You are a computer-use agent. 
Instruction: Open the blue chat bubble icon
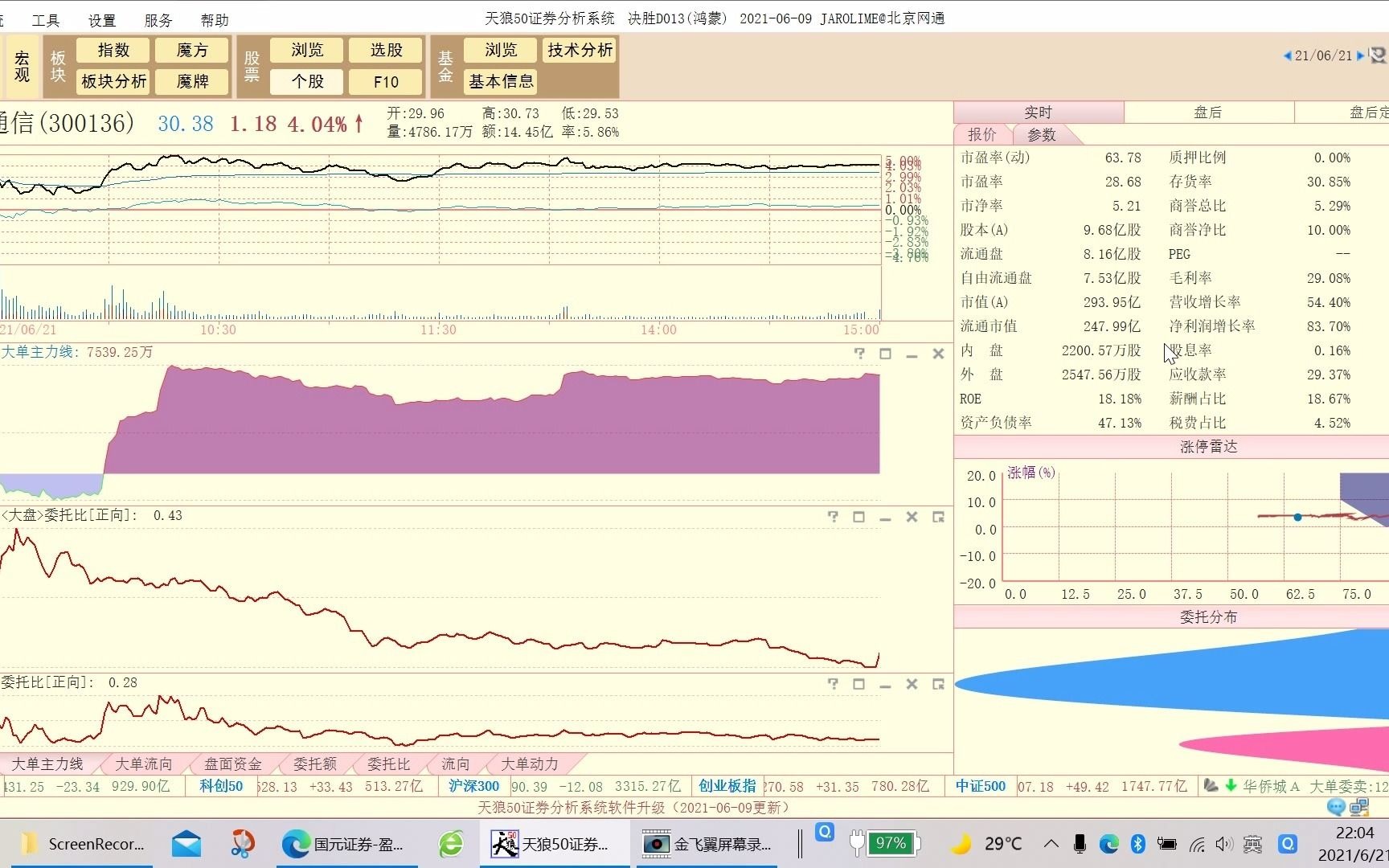pos(1336,807)
